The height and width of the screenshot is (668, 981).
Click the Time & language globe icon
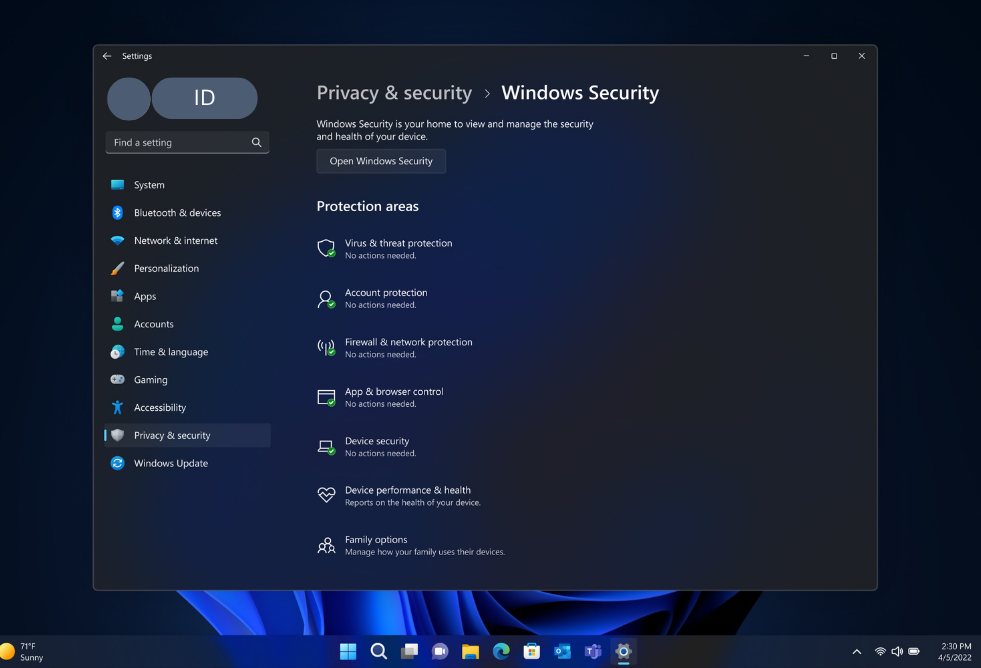117,352
